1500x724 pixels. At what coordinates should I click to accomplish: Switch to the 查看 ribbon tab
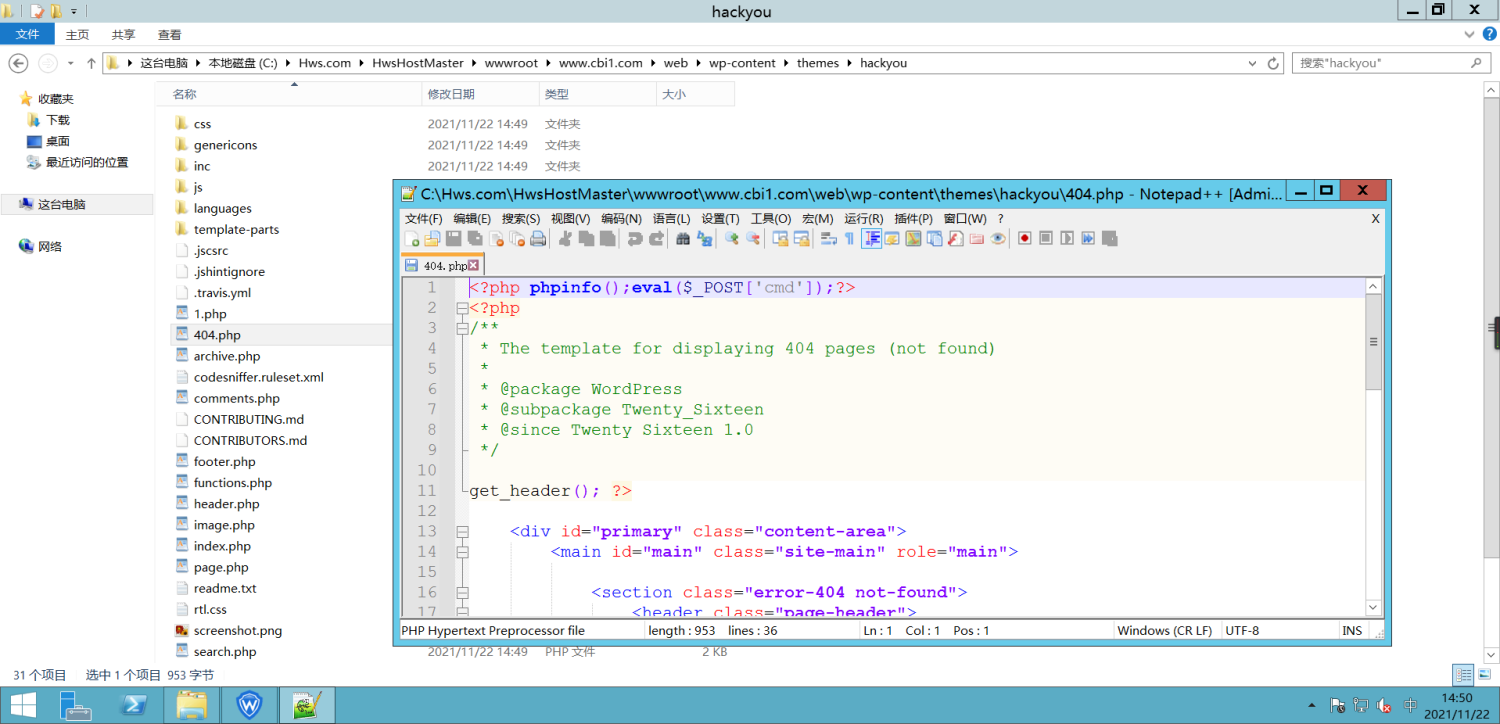[169, 34]
